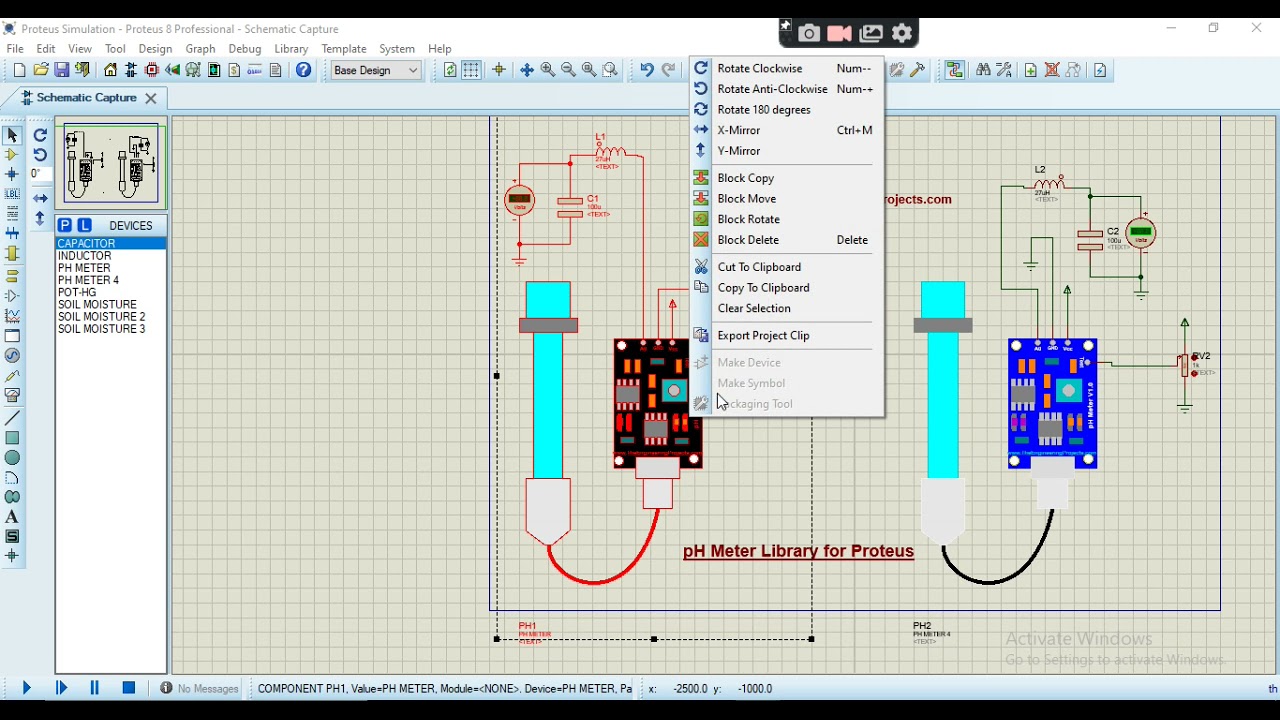Select the Selection Mode arrow tool
Image resolution: width=1280 pixels, height=720 pixels.
click(12, 135)
